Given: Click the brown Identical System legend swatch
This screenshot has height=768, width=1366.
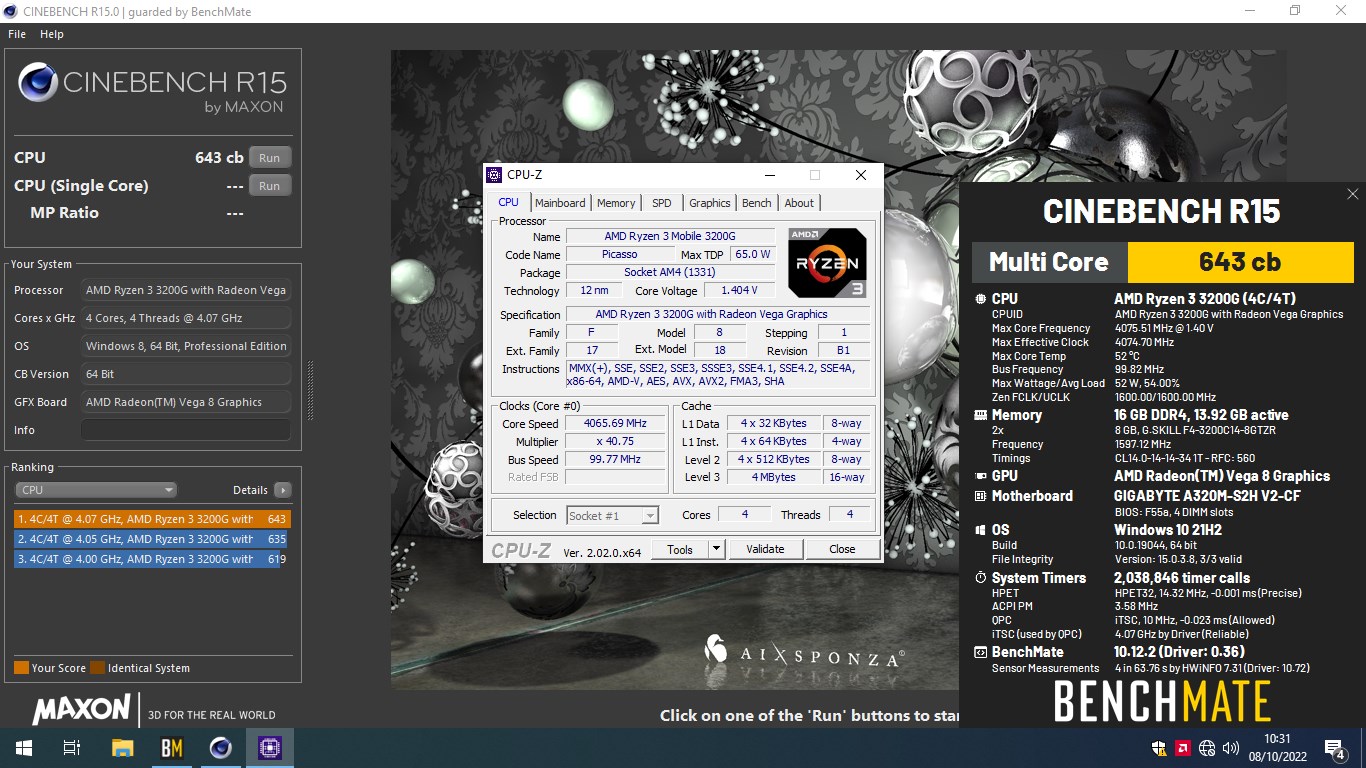Looking at the screenshot, I should pos(97,668).
